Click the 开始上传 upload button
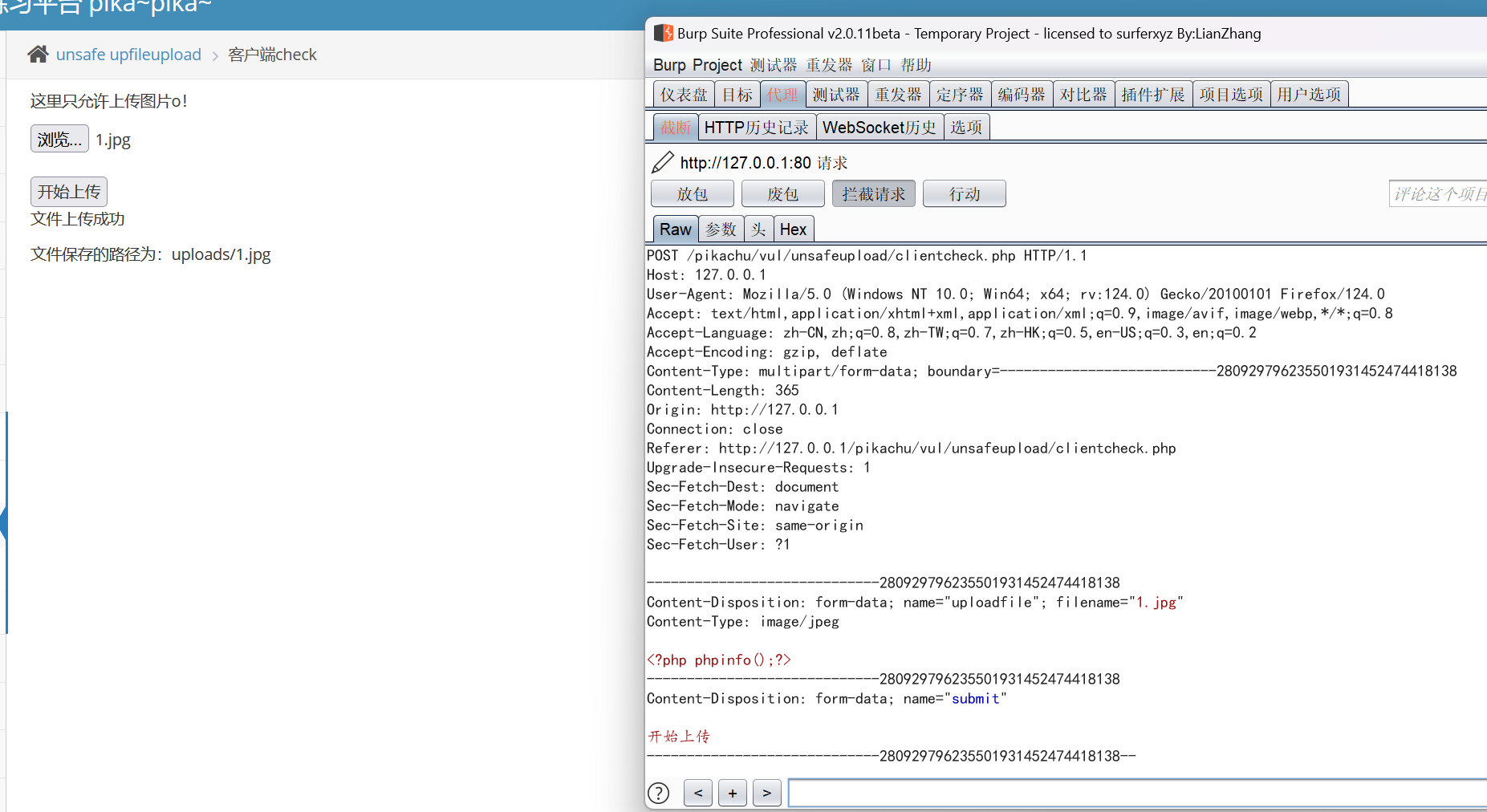Image resolution: width=1487 pixels, height=812 pixels. click(69, 192)
